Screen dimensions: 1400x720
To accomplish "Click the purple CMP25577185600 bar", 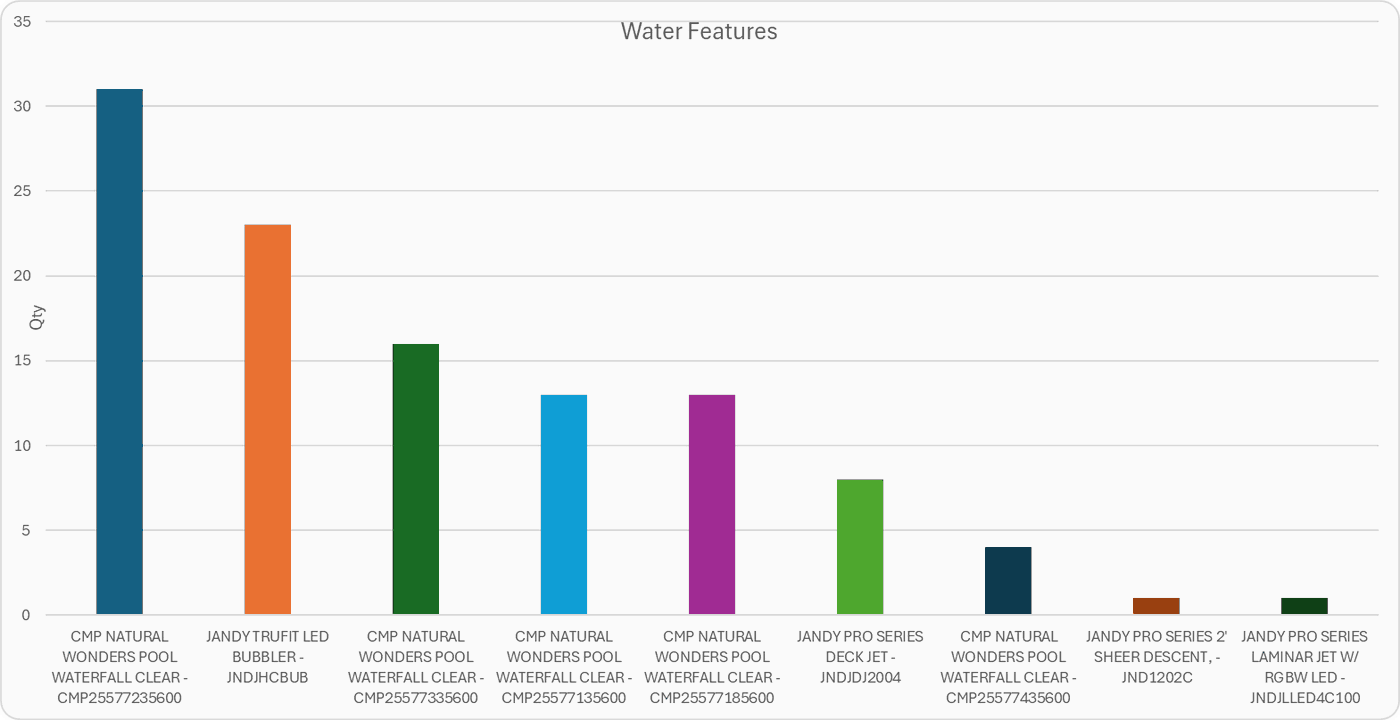I will pos(711,504).
